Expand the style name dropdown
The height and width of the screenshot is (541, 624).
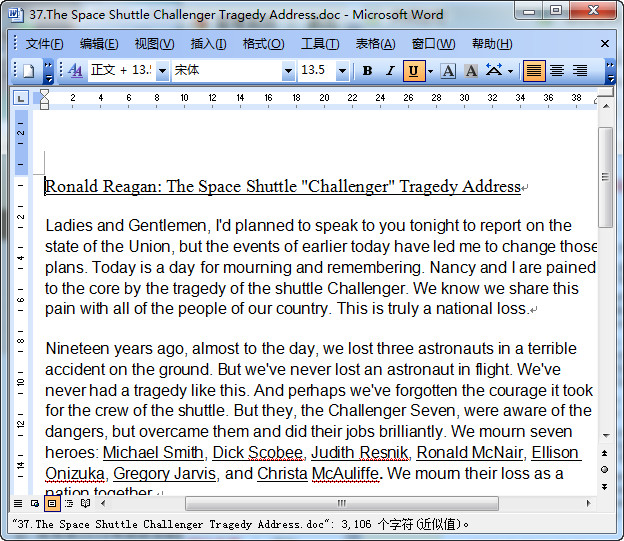click(x=162, y=71)
